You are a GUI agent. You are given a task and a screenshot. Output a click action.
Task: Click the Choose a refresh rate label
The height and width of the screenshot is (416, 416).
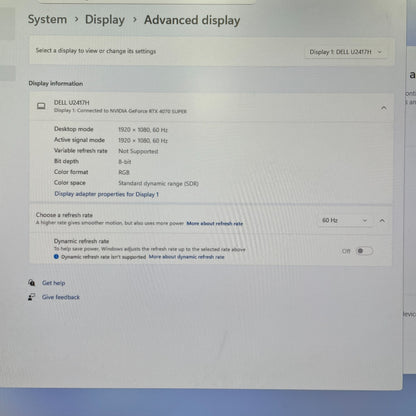[64, 215]
